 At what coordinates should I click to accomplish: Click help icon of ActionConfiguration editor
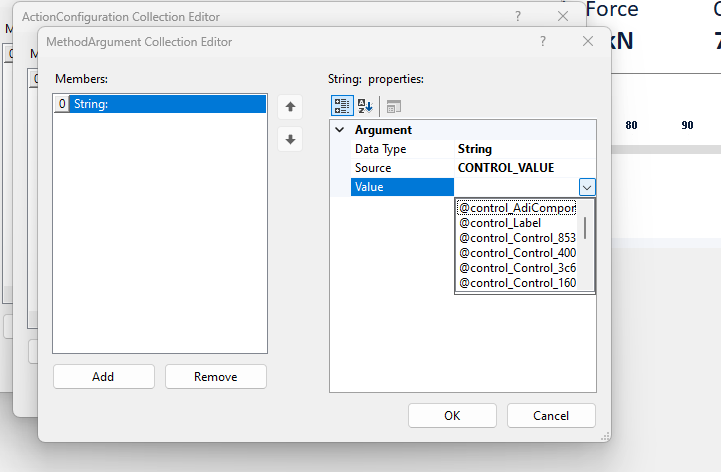tap(518, 16)
